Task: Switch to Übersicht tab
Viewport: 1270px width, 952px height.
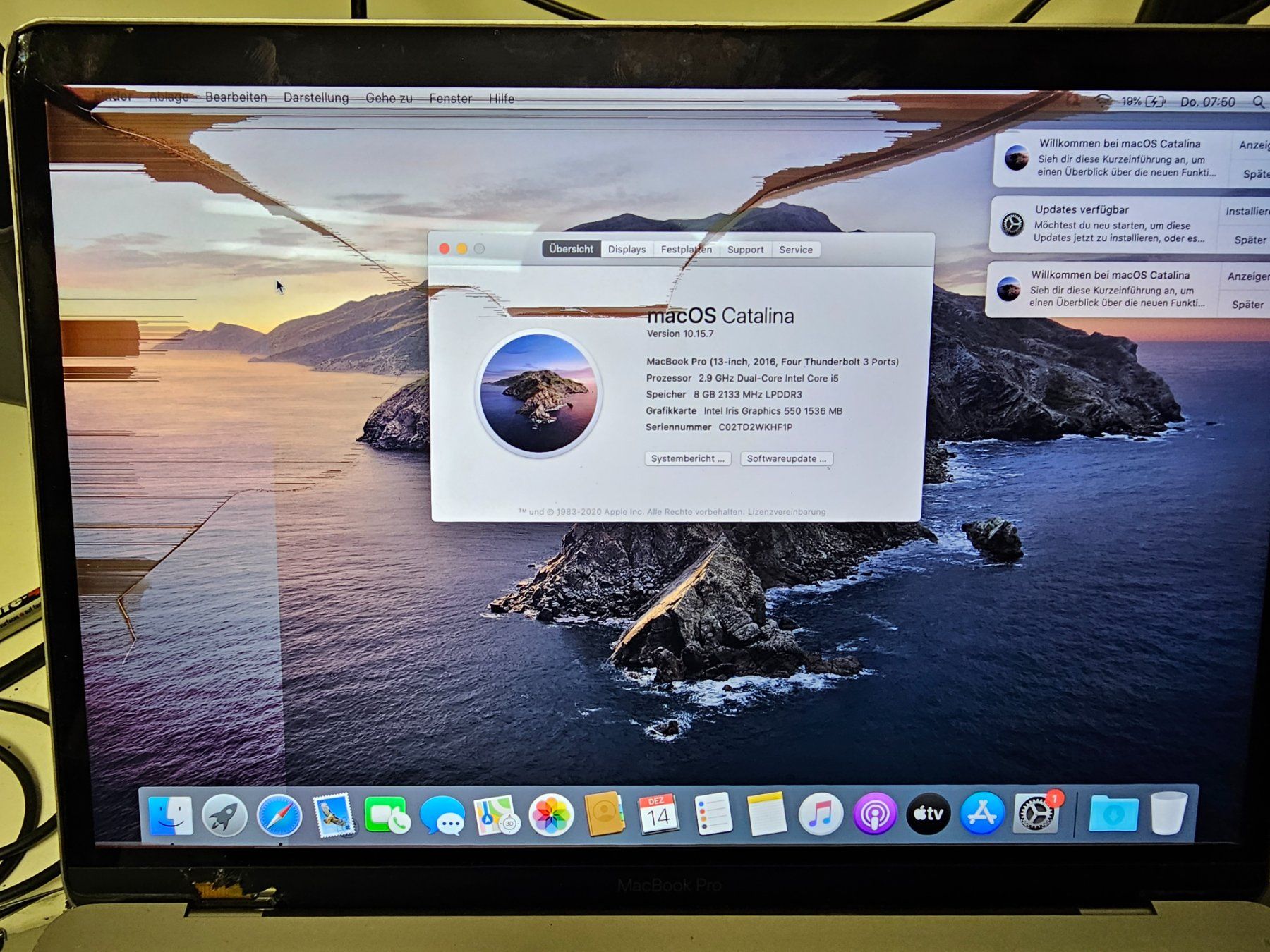Action: point(571,249)
